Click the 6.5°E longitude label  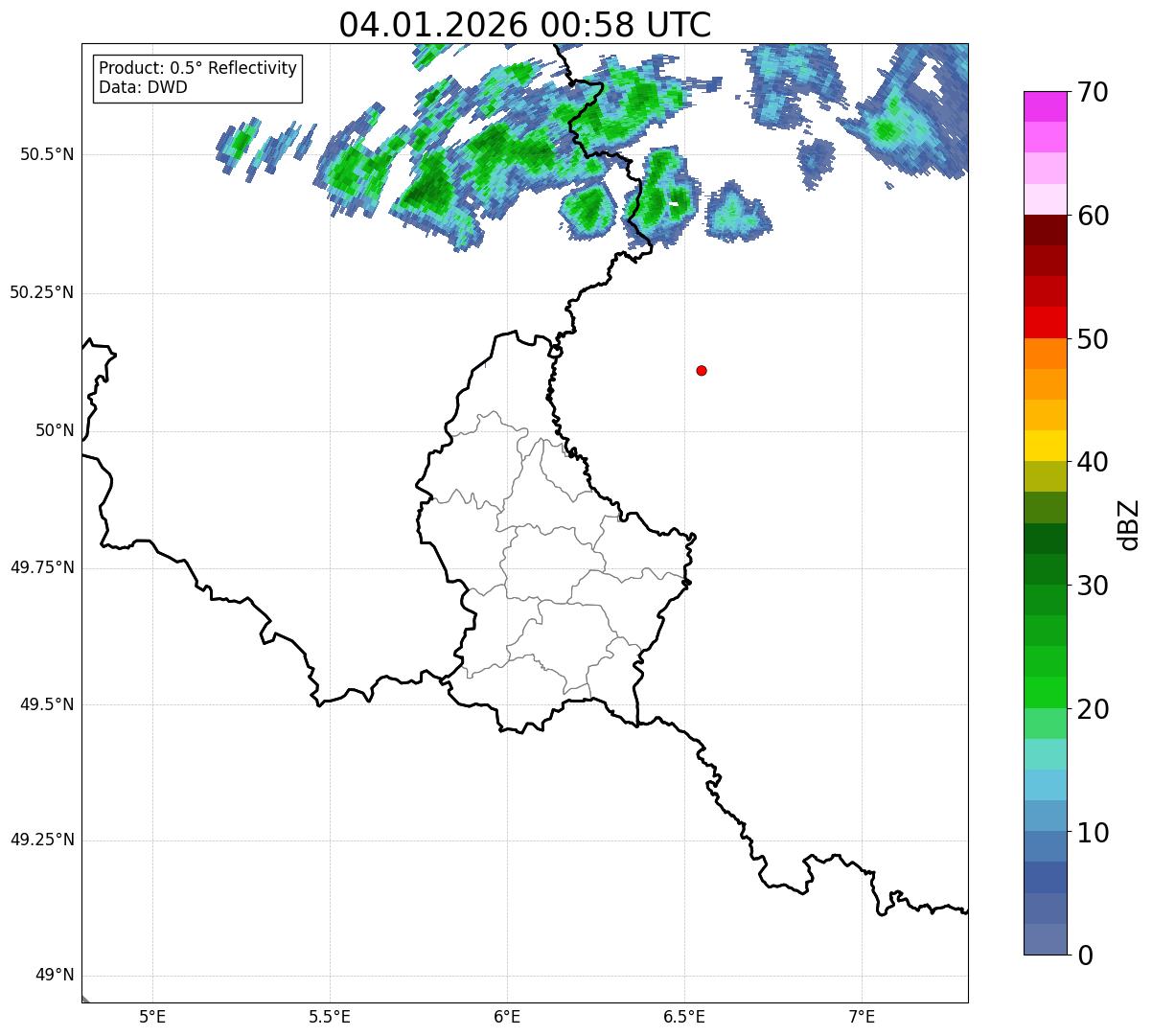coord(684,1016)
